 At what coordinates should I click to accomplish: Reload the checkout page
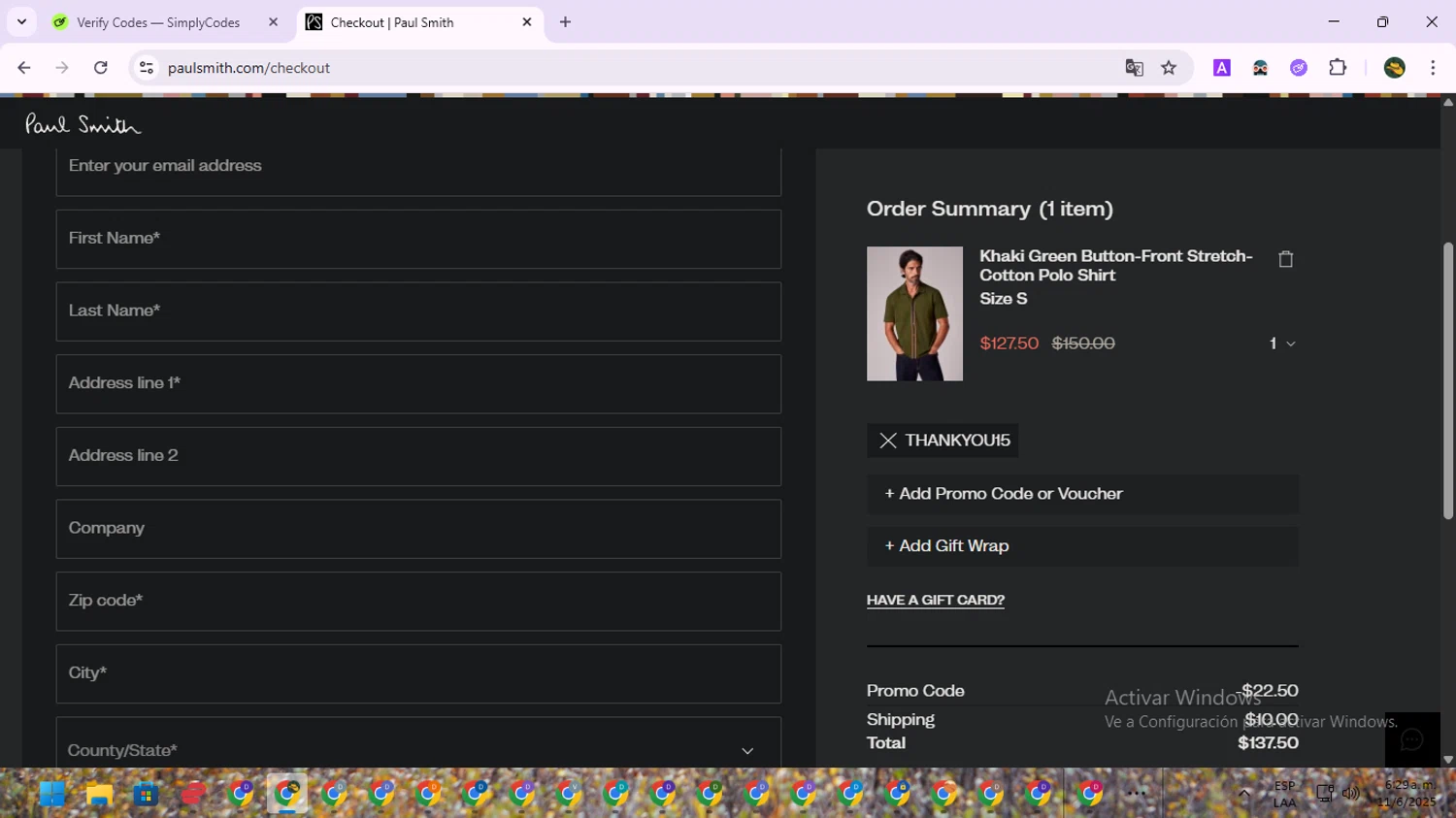[x=101, y=68]
